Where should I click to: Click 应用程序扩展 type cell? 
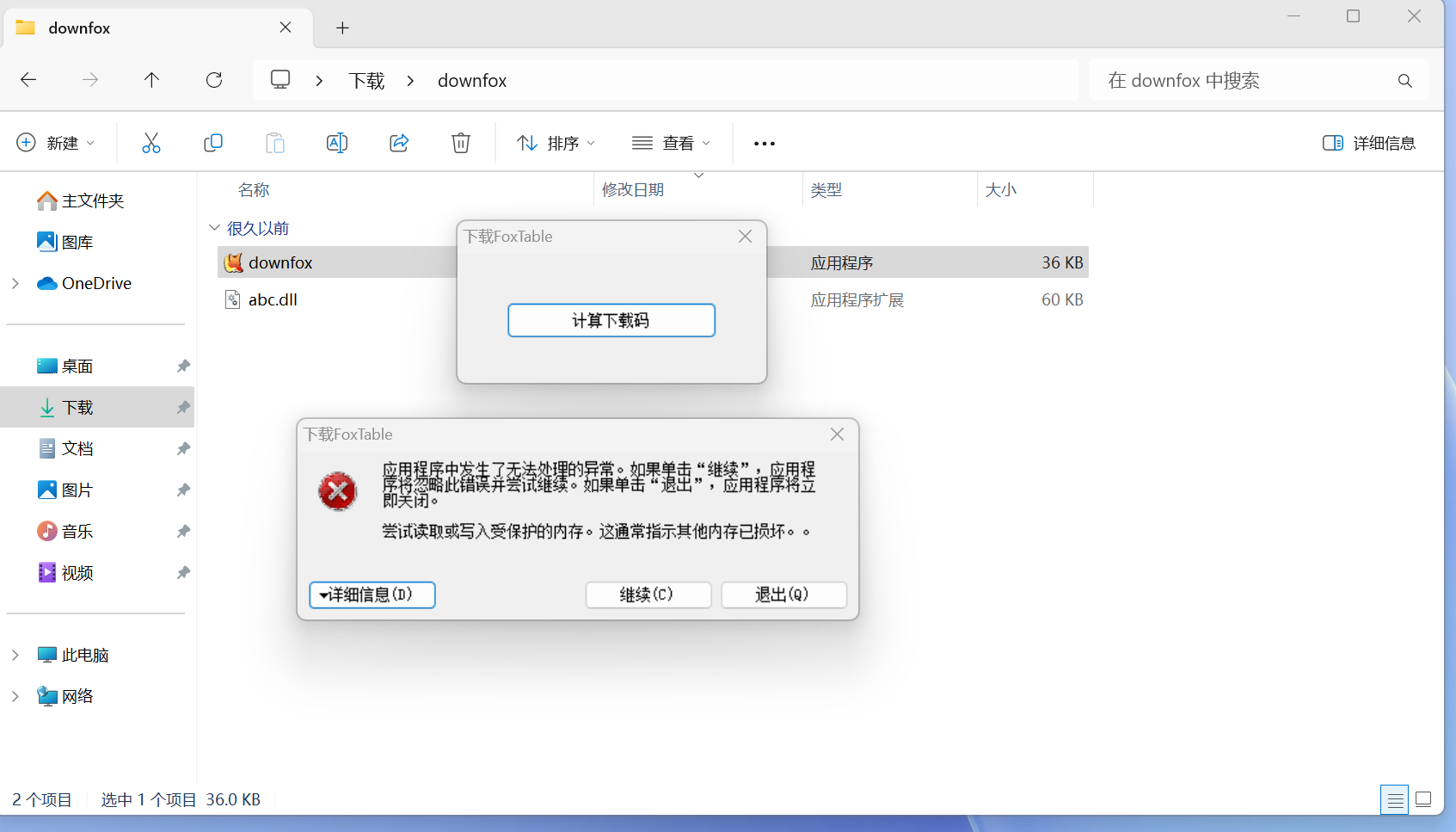857,299
